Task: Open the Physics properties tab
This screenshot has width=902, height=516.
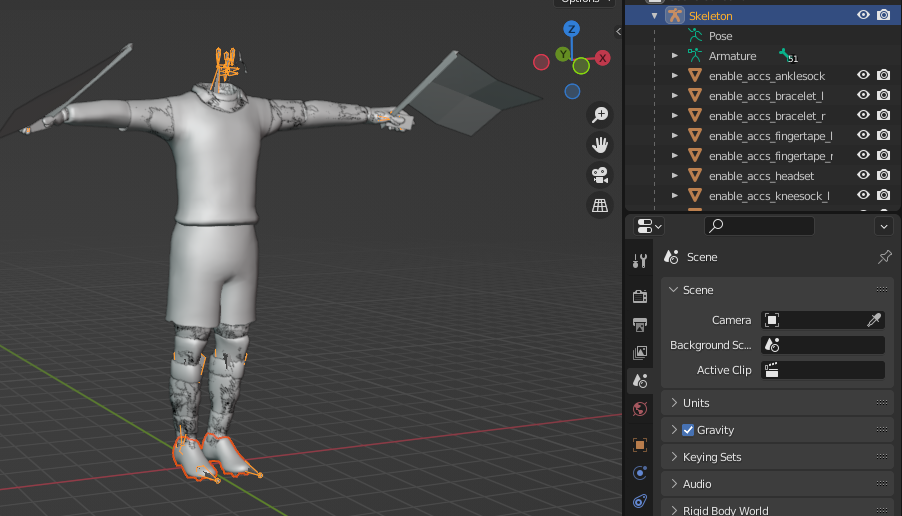Action: tap(640, 473)
